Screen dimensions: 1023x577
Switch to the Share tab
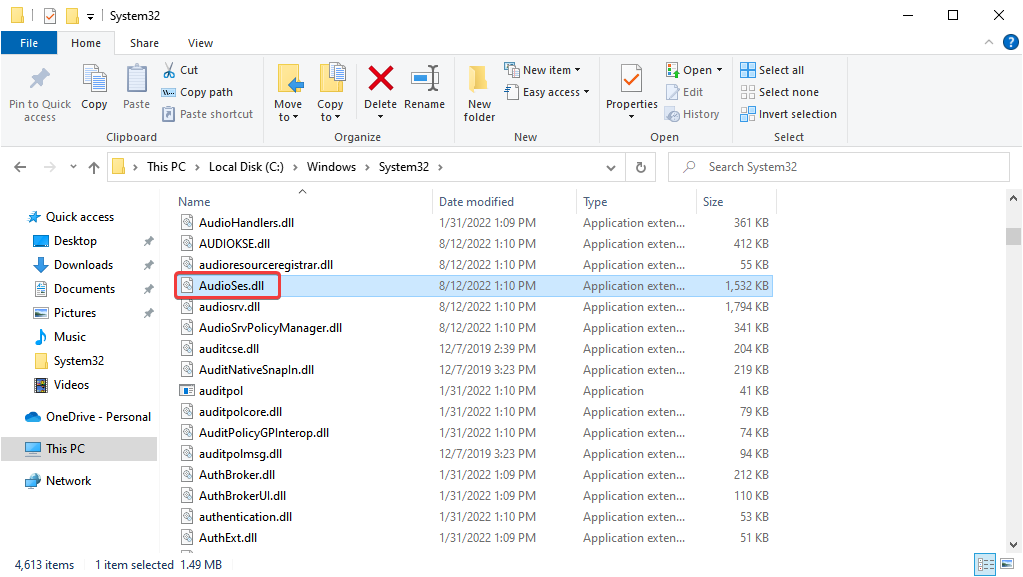click(144, 43)
